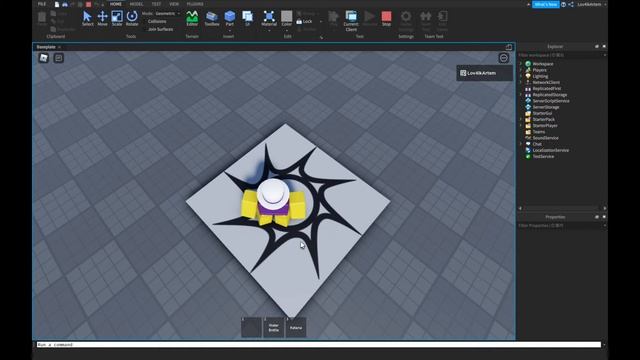The image size is (640, 360).
Task: Open the UI insert tool
Action: [x=247, y=18]
